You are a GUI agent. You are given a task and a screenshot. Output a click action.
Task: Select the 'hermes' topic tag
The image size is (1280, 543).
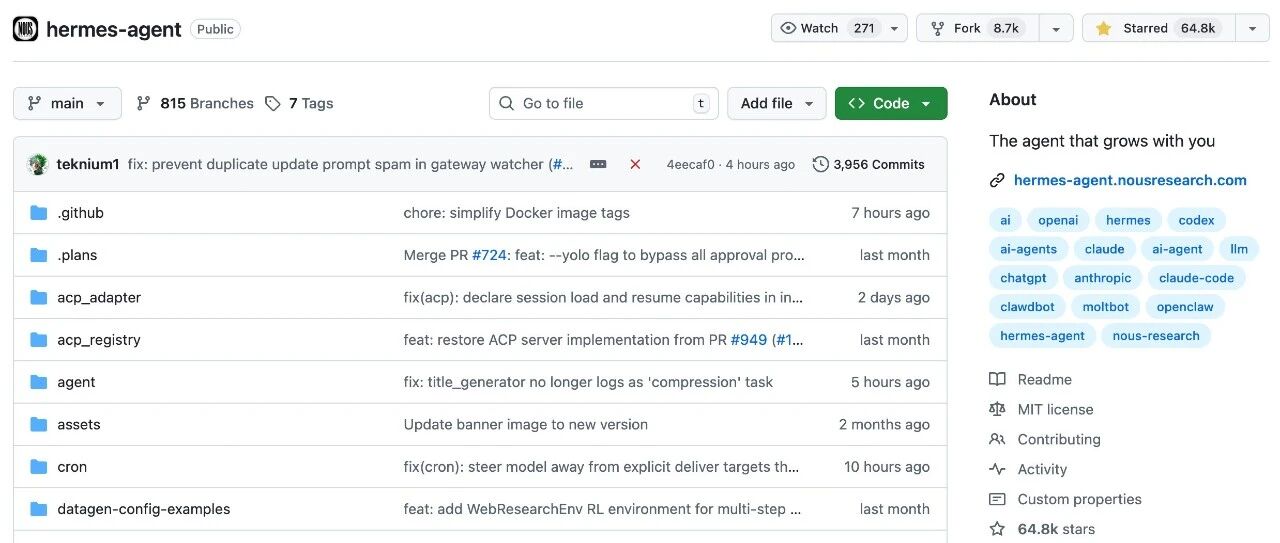(1128, 220)
